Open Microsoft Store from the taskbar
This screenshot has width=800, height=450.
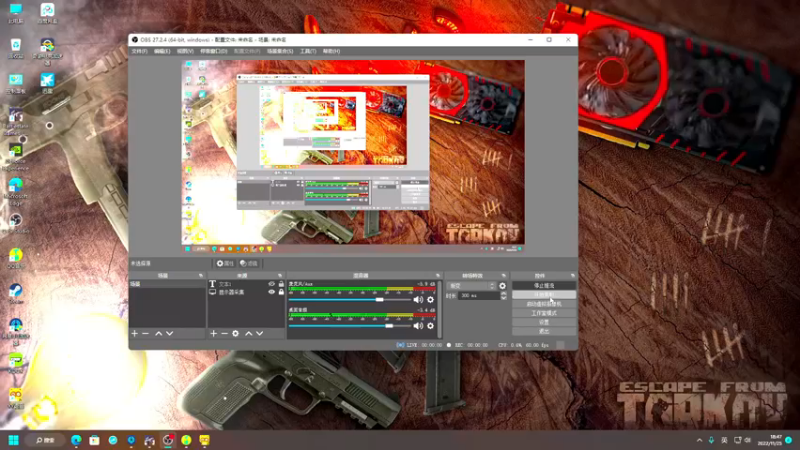(x=94, y=440)
